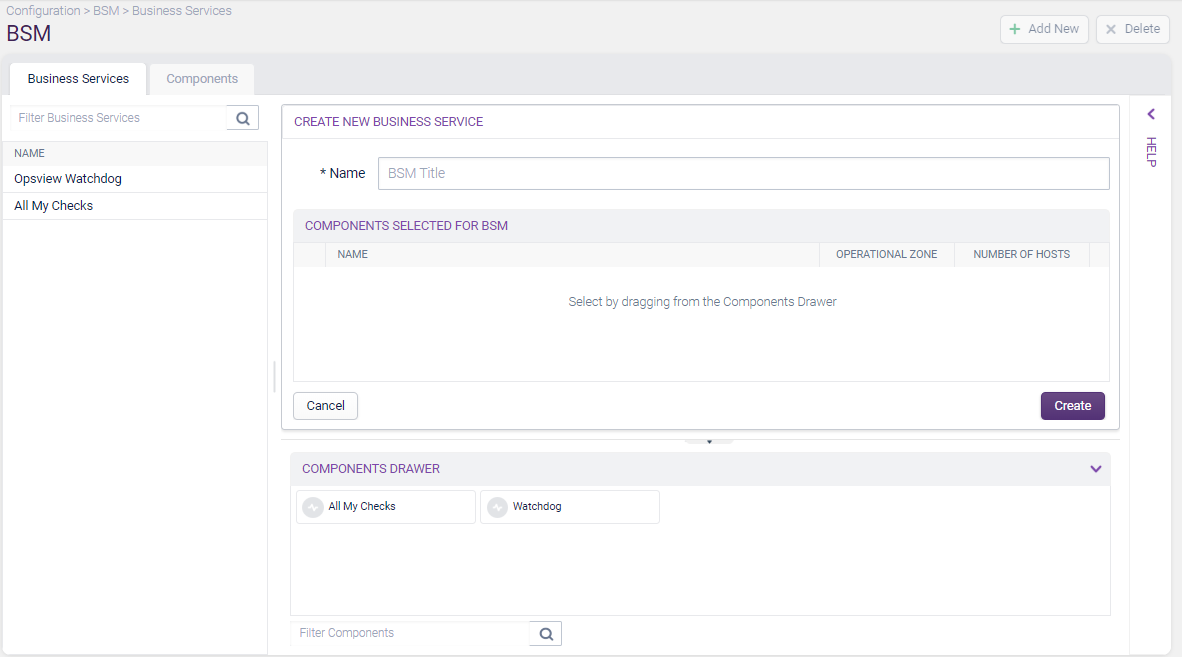Click the X icon on Delete

coord(1110,29)
